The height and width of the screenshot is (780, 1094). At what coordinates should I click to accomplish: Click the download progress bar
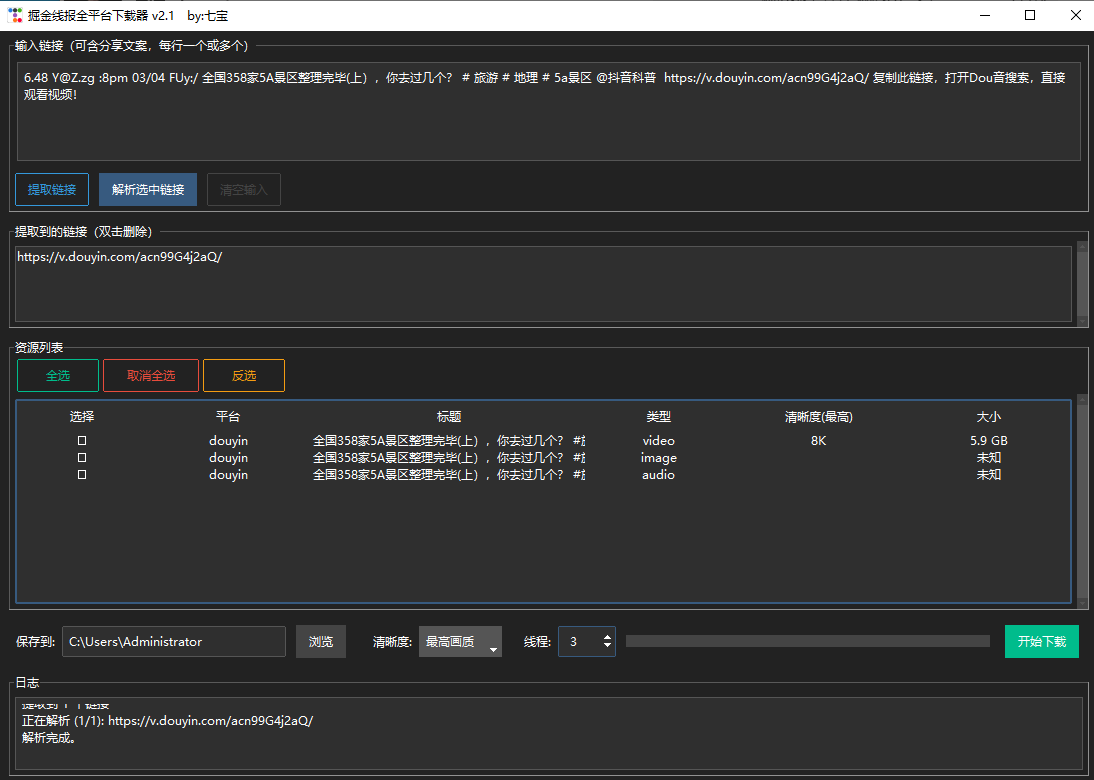point(808,641)
